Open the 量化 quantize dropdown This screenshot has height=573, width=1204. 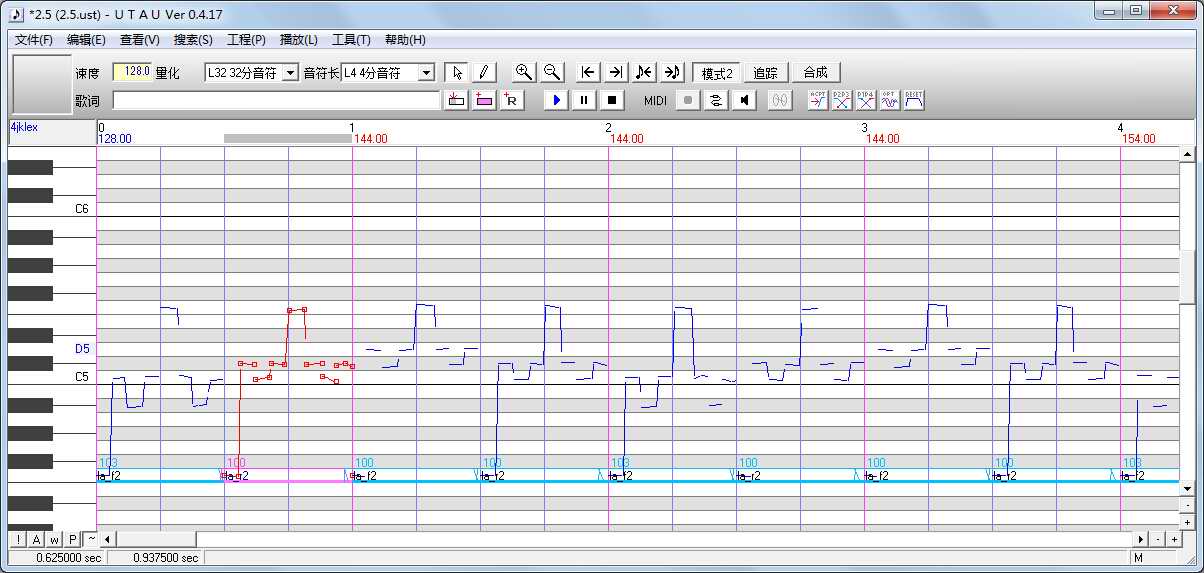pos(290,73)
